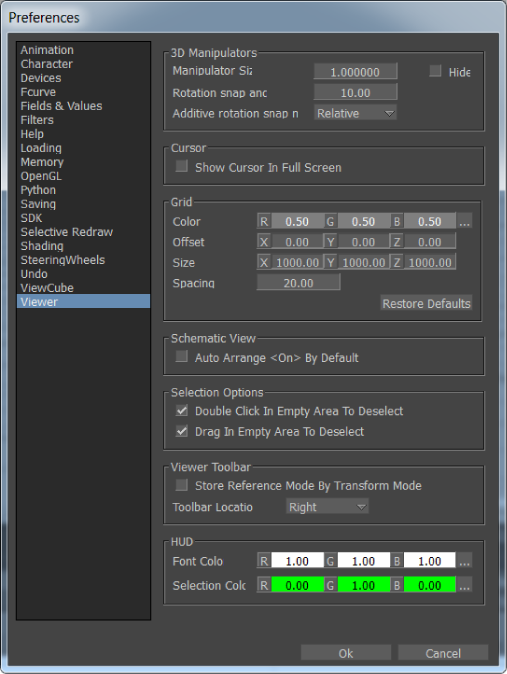The width and height of the screenshot is (507, 674).
Task: Open the Relative rotation snap dropdown
Action: click(355, 113)
